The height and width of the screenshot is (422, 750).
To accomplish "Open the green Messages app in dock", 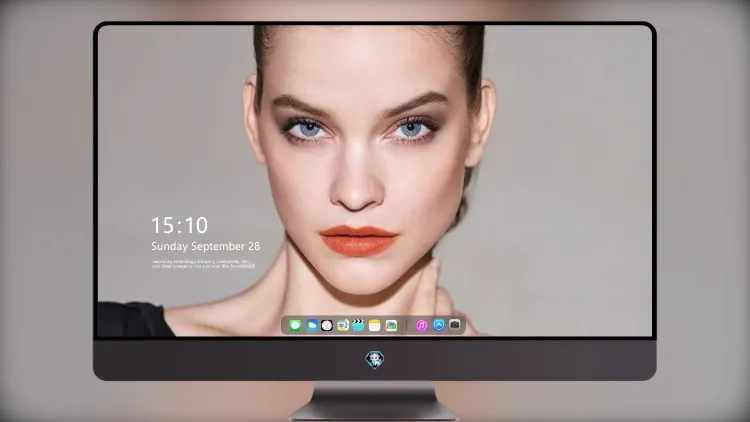I will (x=295, y=325).
